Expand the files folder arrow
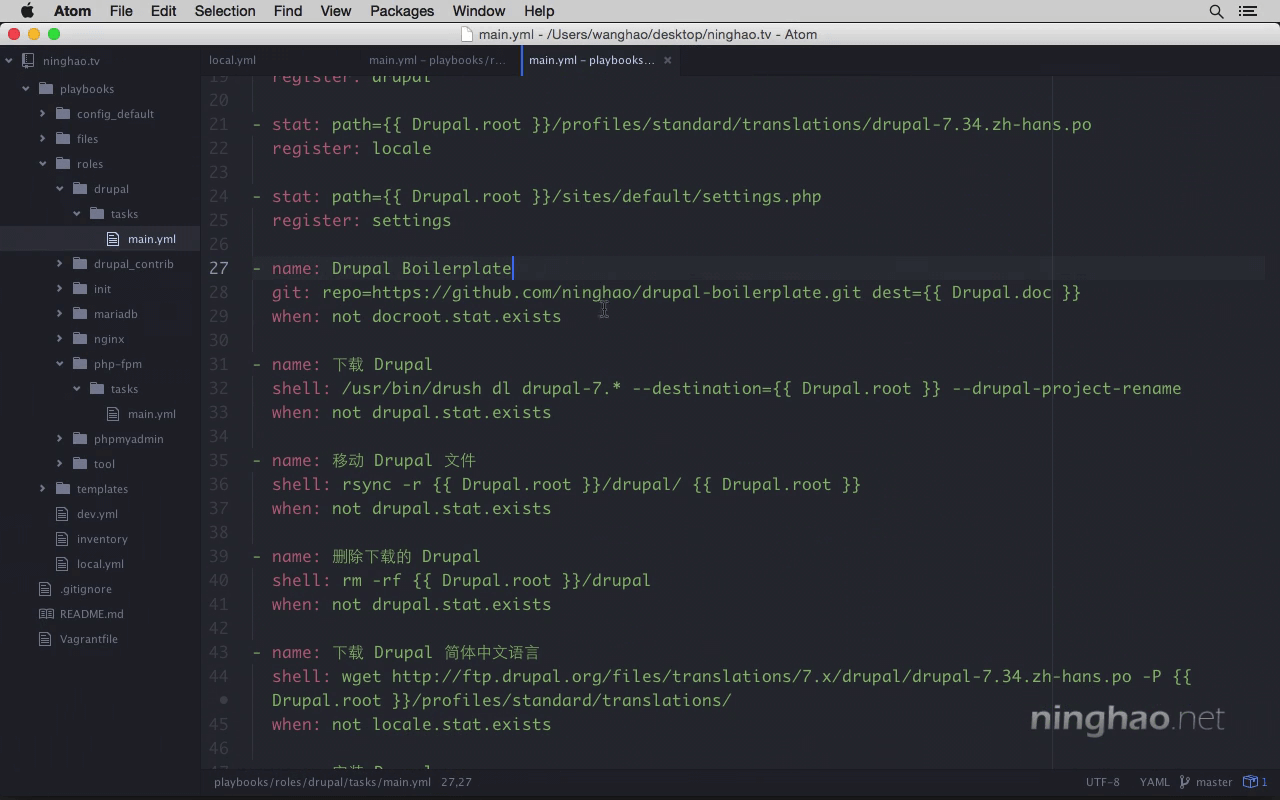Screen dimensions: 1280x800 pyautogui.click(x=43, y=139)
